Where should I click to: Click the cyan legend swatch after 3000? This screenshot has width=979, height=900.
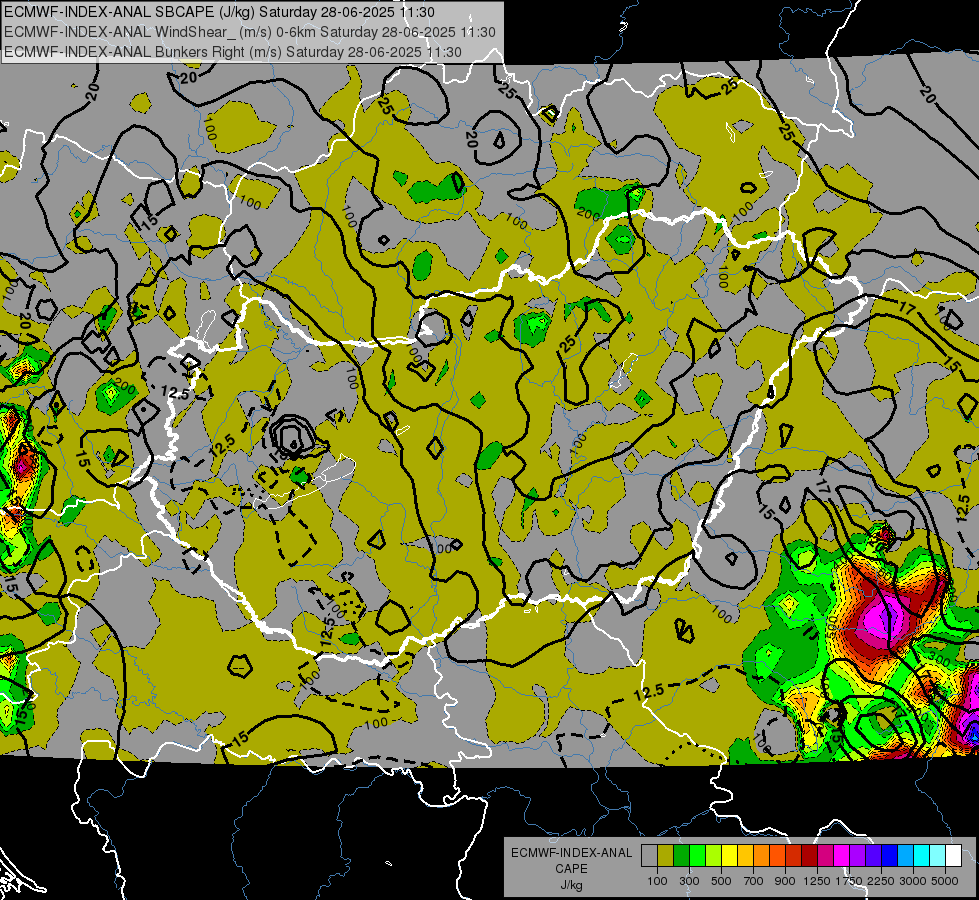pos(922,855)
